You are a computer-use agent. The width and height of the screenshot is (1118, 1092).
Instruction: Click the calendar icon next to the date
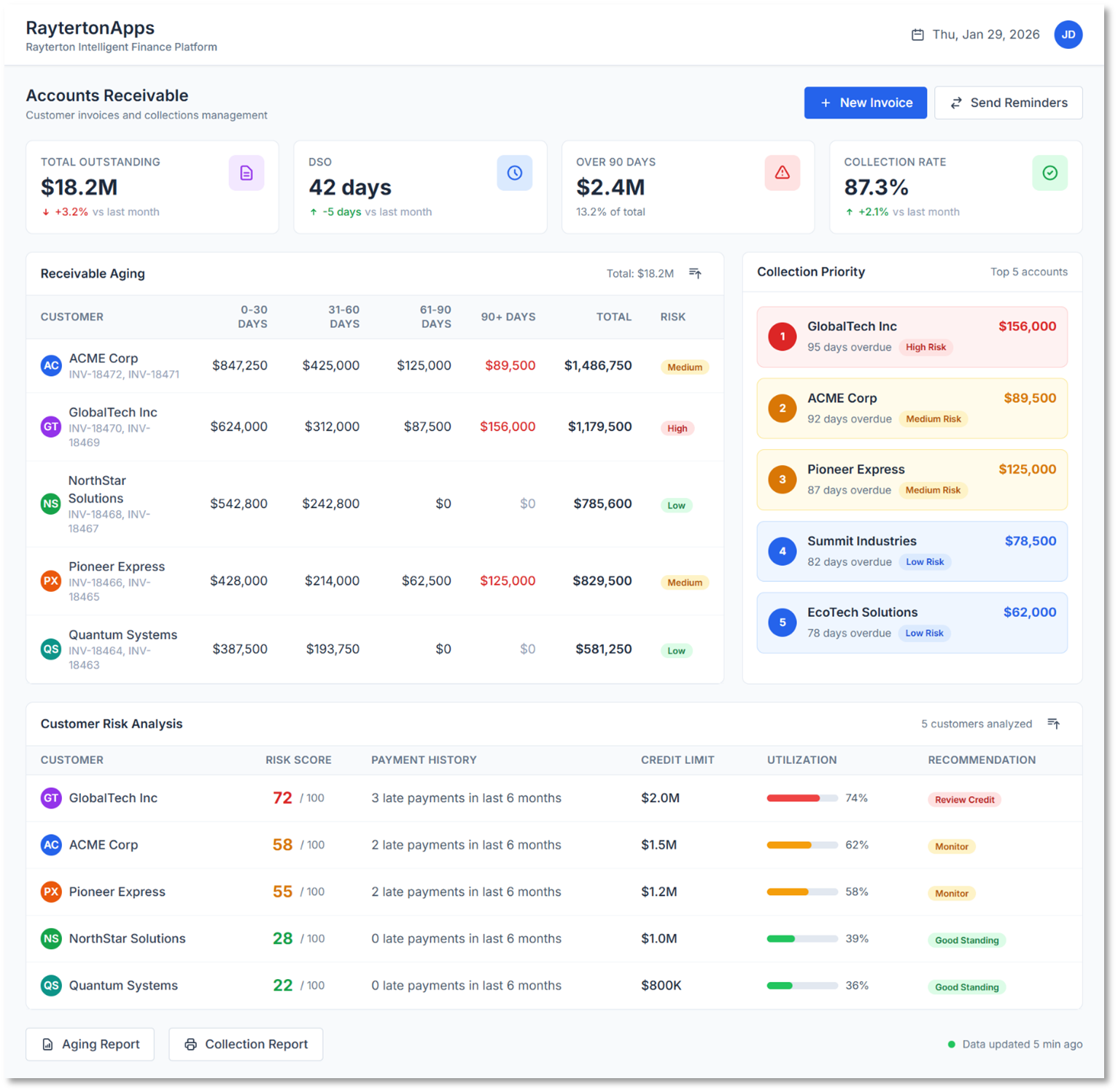[x=917, y=35]
